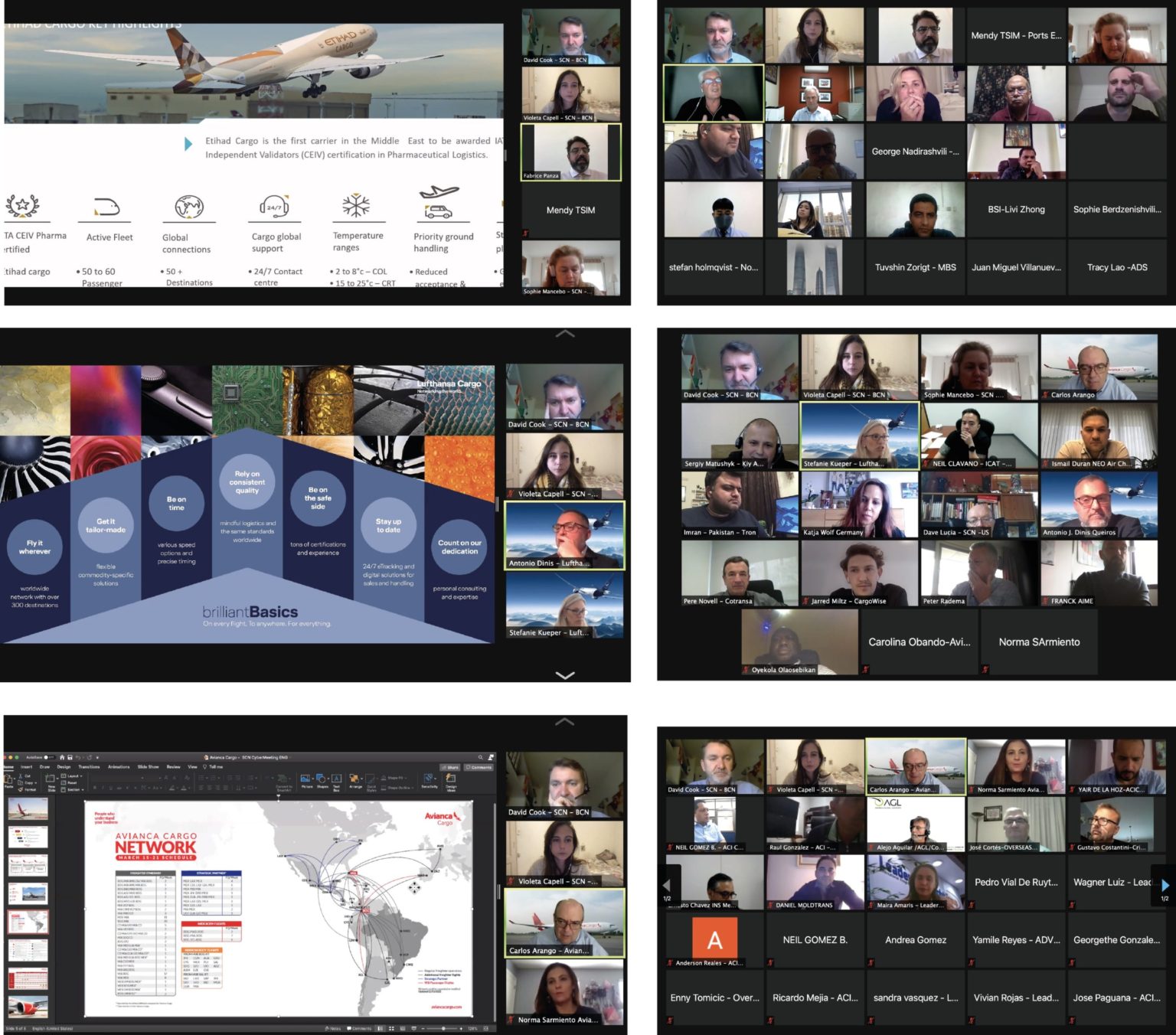Open the Shape Fill dropdown
The width and height of the screenshot is (1176, 1035).
(394, 778)
